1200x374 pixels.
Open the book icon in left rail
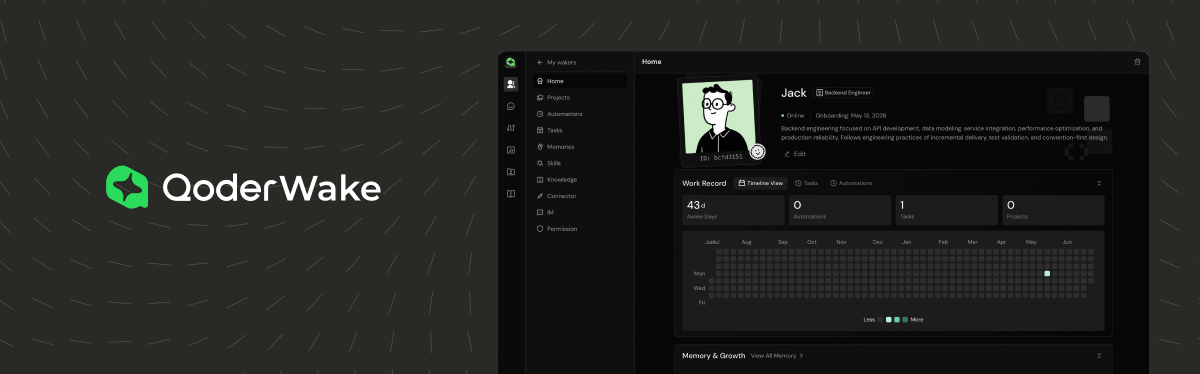click(511, 194)
